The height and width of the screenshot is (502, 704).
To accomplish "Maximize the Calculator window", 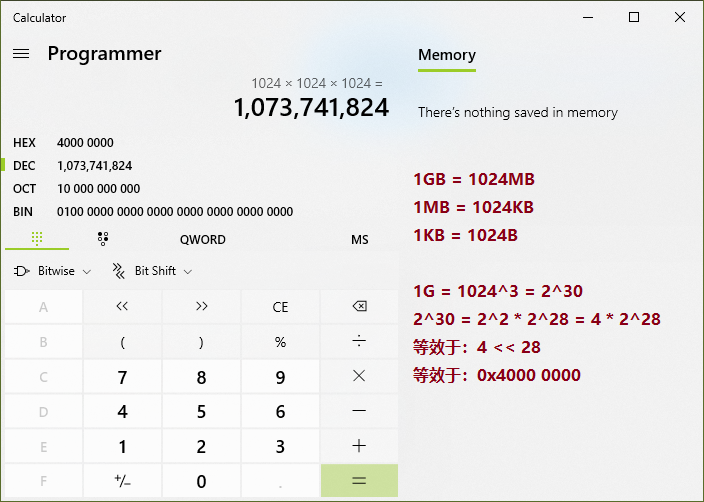I will coord(634,18).
